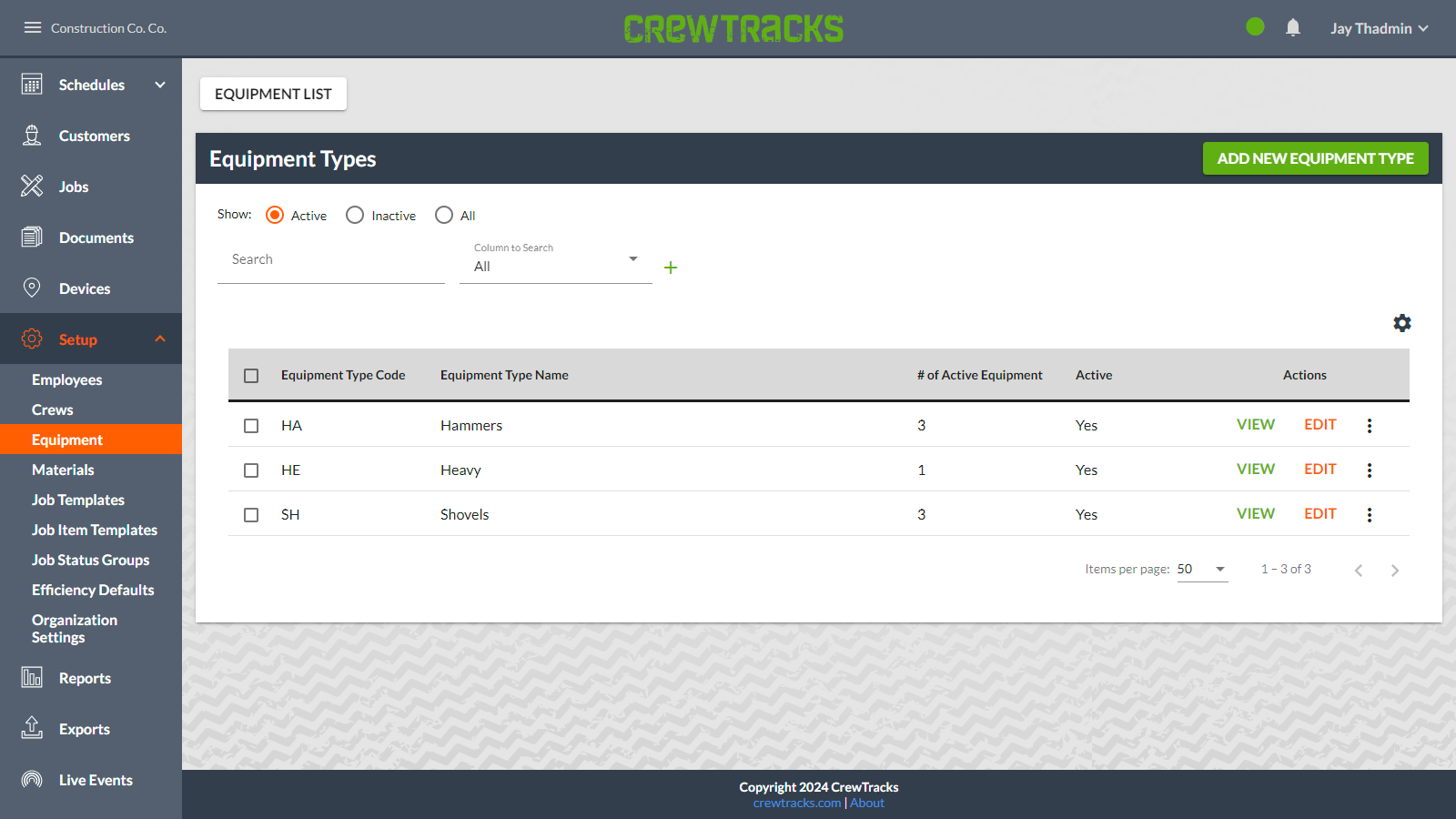Click the Live Events broadcast icon
Screen dimensions: 1456x819
click(32, 779)
